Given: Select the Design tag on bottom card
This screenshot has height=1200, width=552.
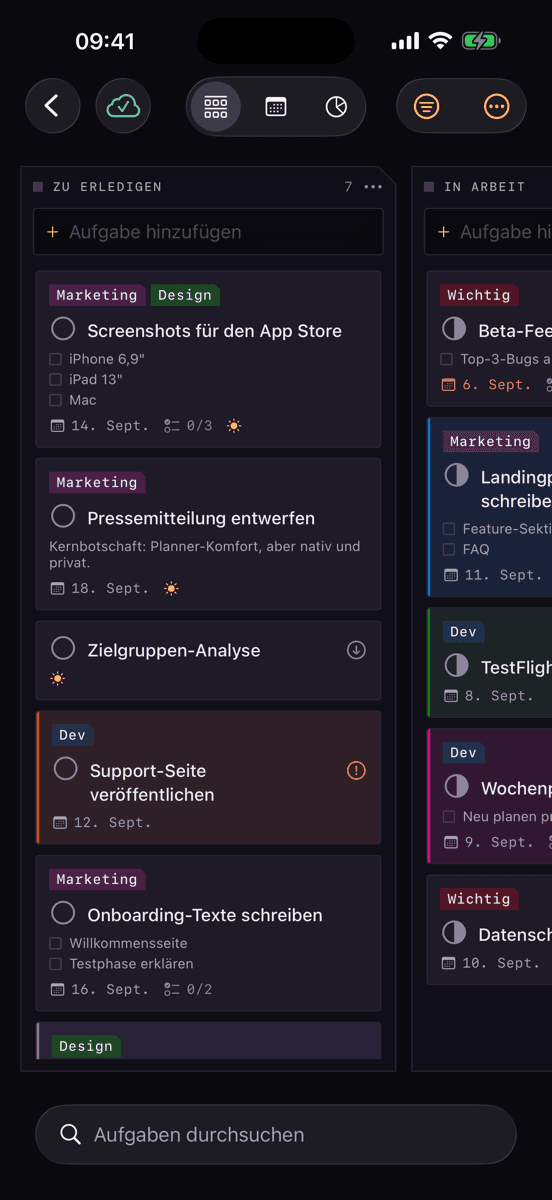Looking at the screenshot, I should tap(86, 1046).
